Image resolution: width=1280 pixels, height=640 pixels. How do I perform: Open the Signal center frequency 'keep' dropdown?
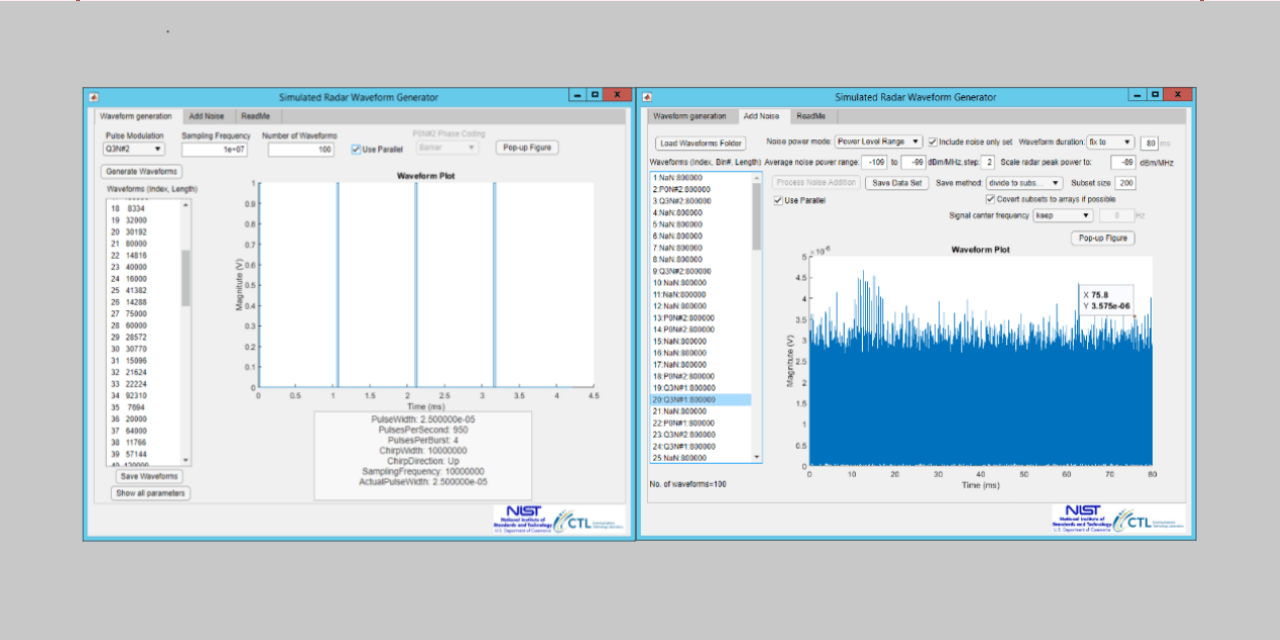tap(1062, 214)
